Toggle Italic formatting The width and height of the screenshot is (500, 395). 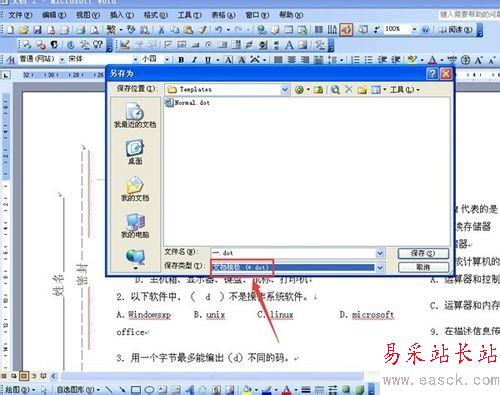[194, 60]
